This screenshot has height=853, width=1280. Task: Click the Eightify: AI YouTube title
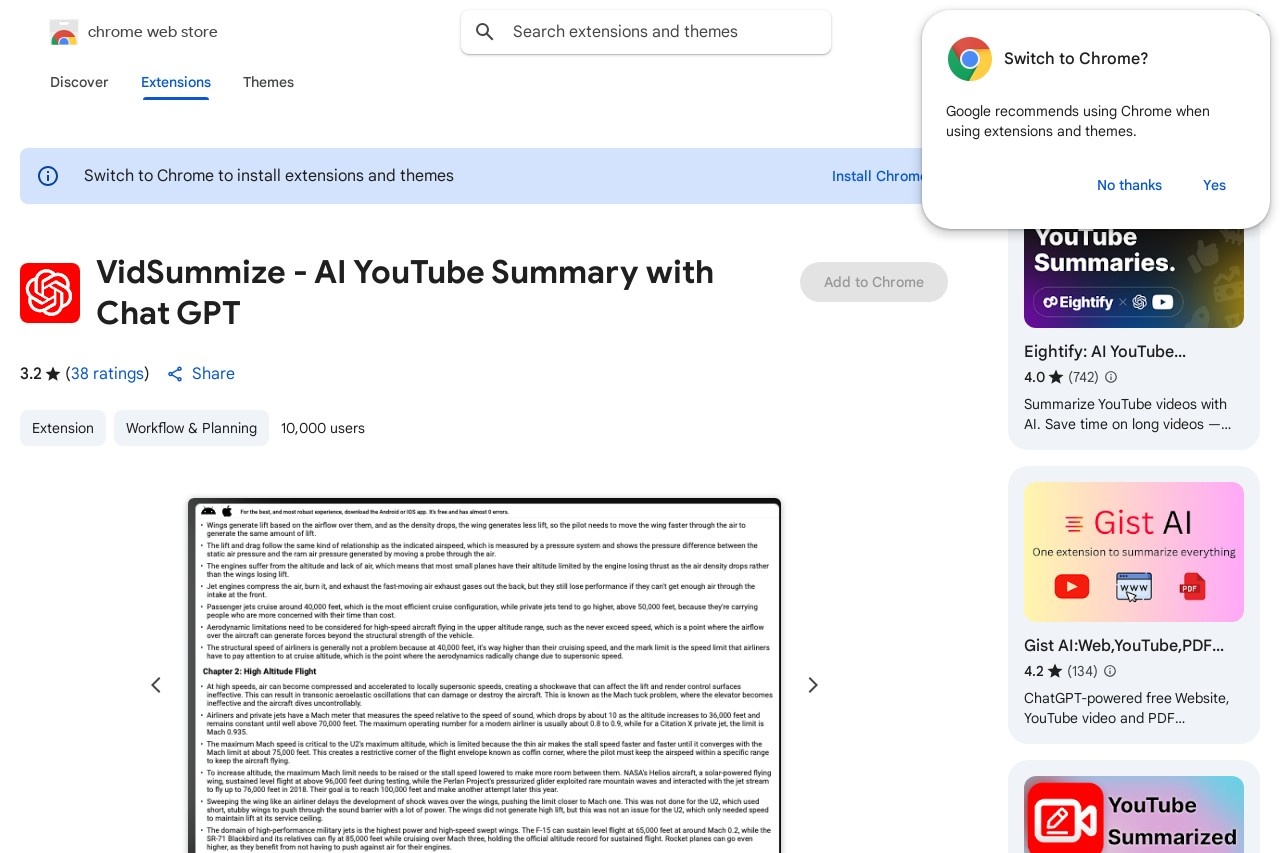[1105, 352]
